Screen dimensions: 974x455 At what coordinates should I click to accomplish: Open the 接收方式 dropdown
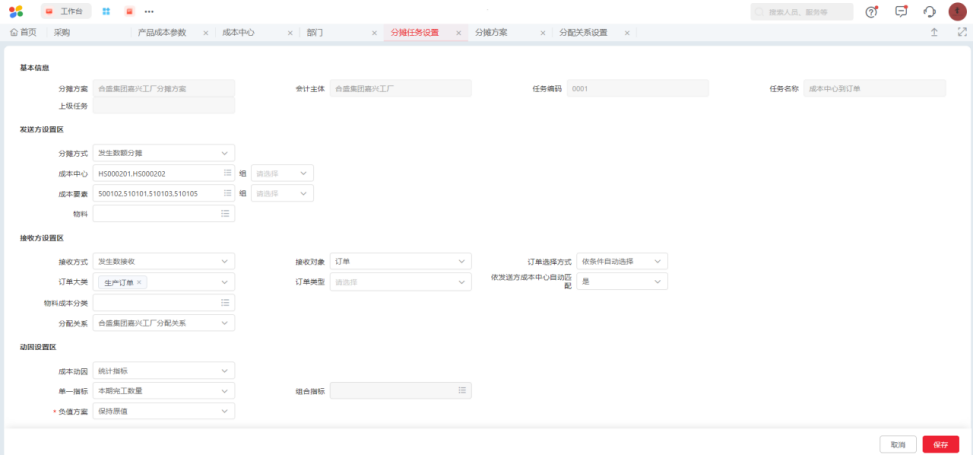coord(164,261)
